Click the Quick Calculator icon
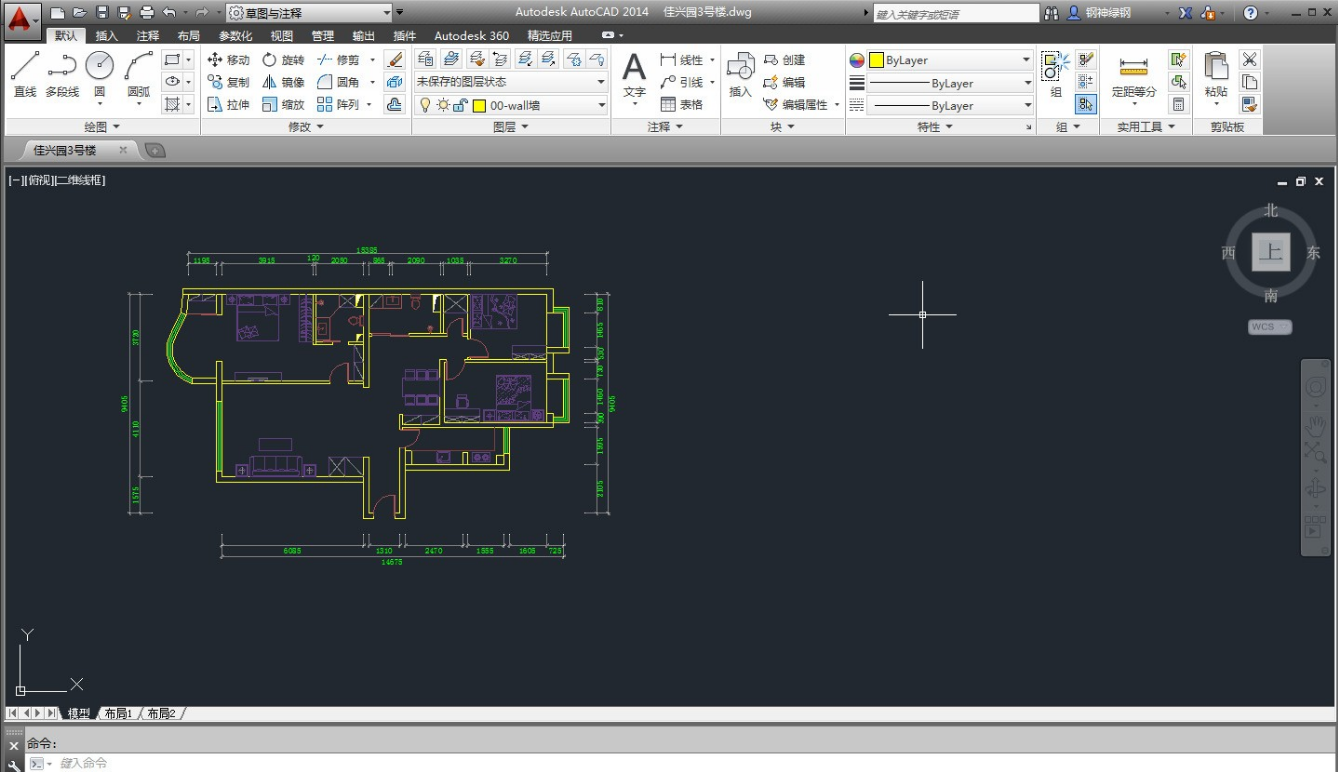Image resolution: width=1338 pixels, height=772 pixels. click(1179, 104)
